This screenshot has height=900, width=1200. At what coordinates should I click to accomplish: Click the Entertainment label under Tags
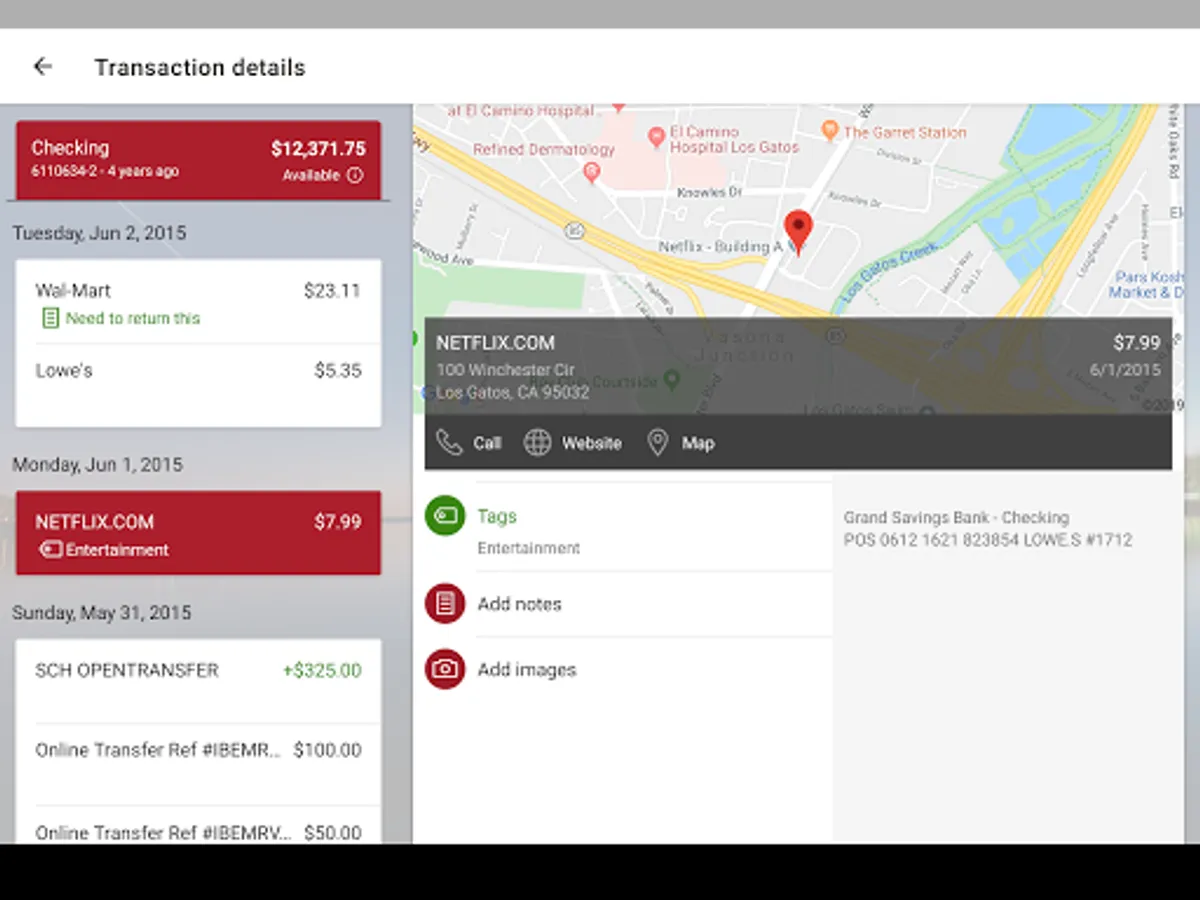[528, 548]
